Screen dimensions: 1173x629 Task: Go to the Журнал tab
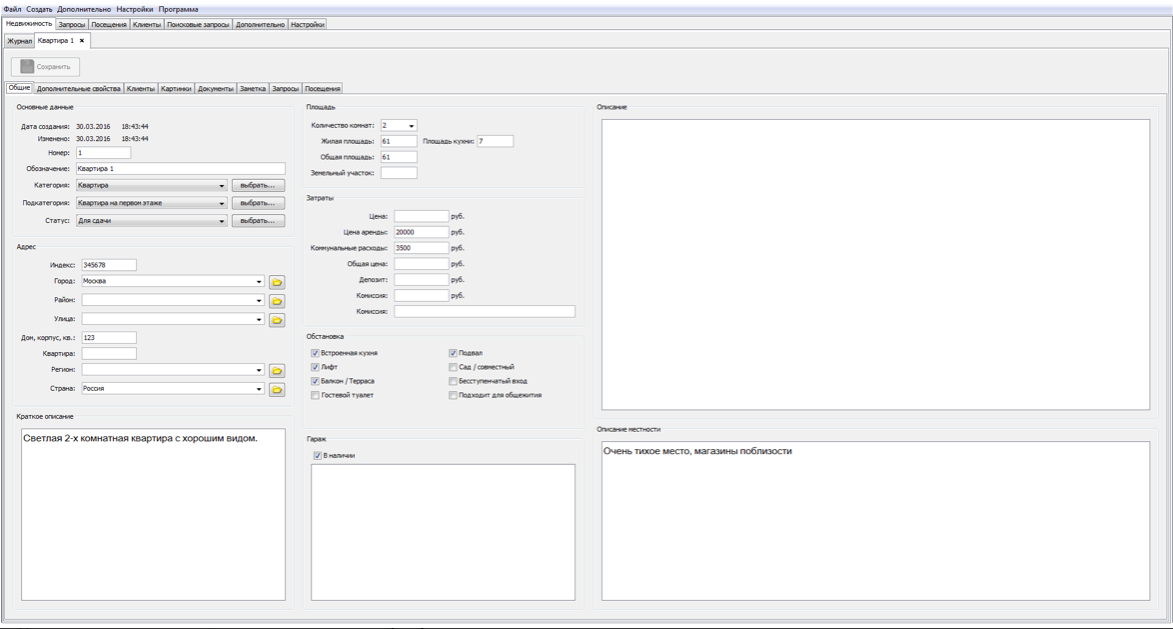19,41
